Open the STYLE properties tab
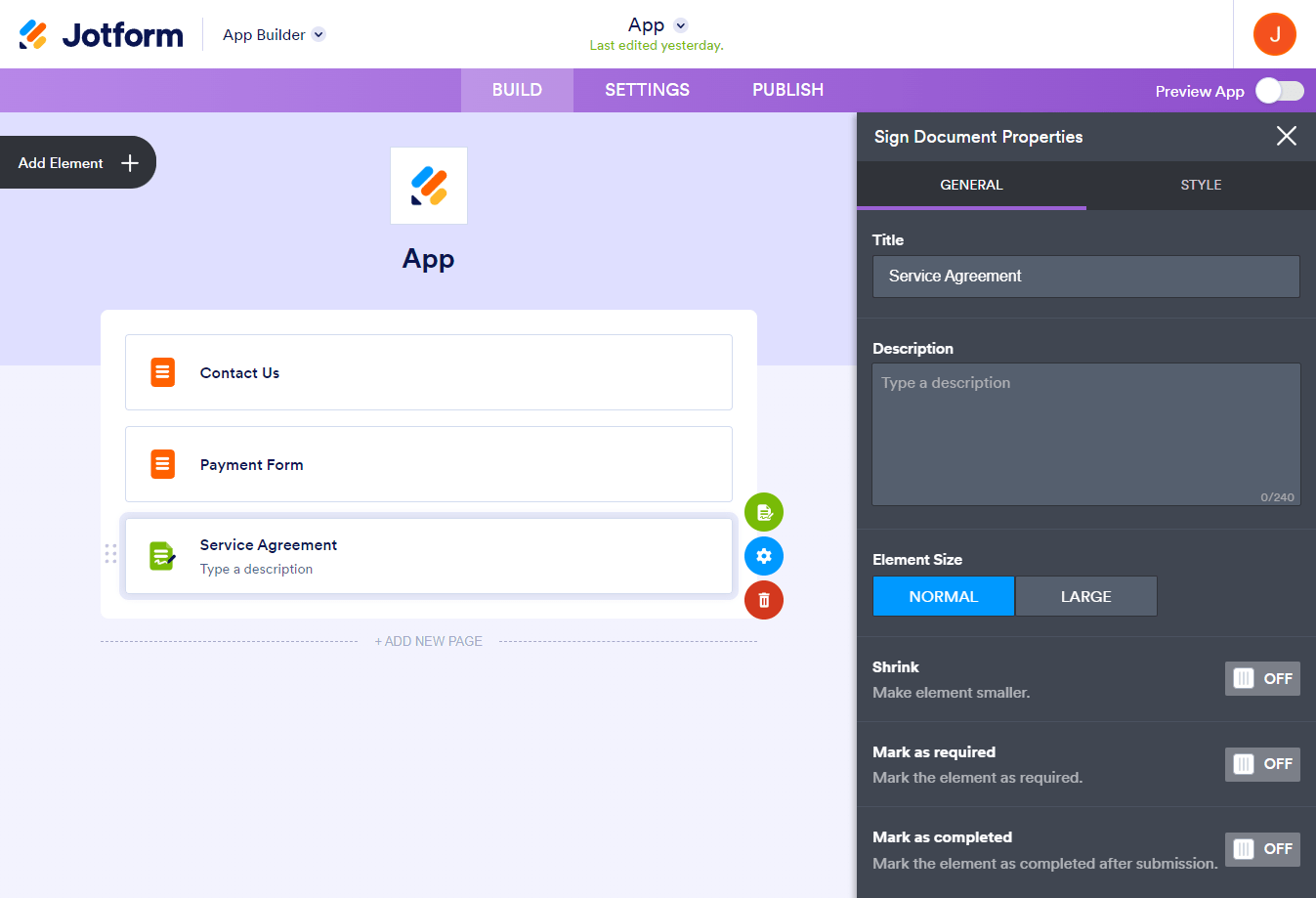The width and height of the screenshot is (1316, 898). [1201, 185]
